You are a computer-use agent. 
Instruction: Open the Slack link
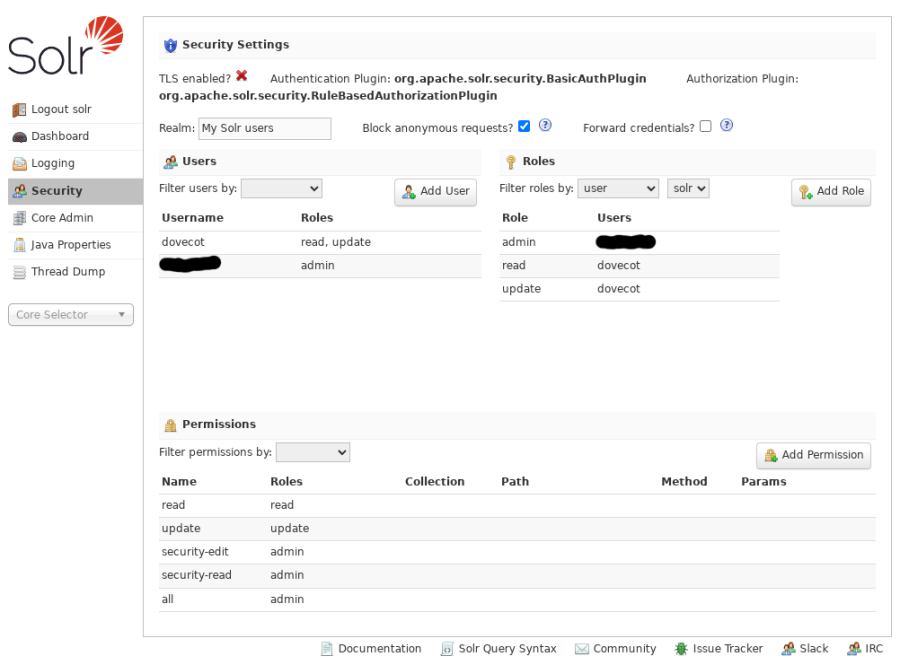tap(805, 649)
